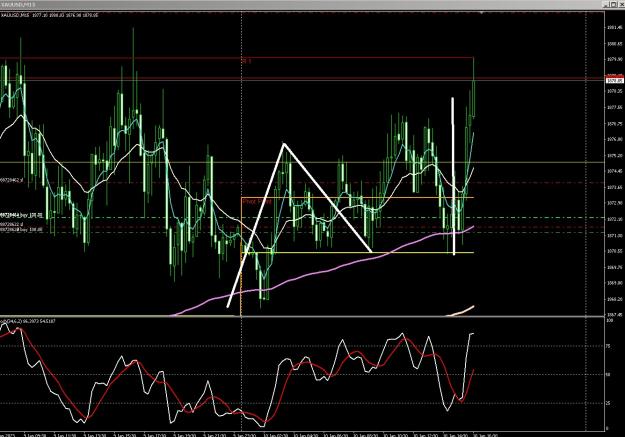Select the red Pivot Point label
Viewport: 625px width, 437px height.
pos(257,202)
